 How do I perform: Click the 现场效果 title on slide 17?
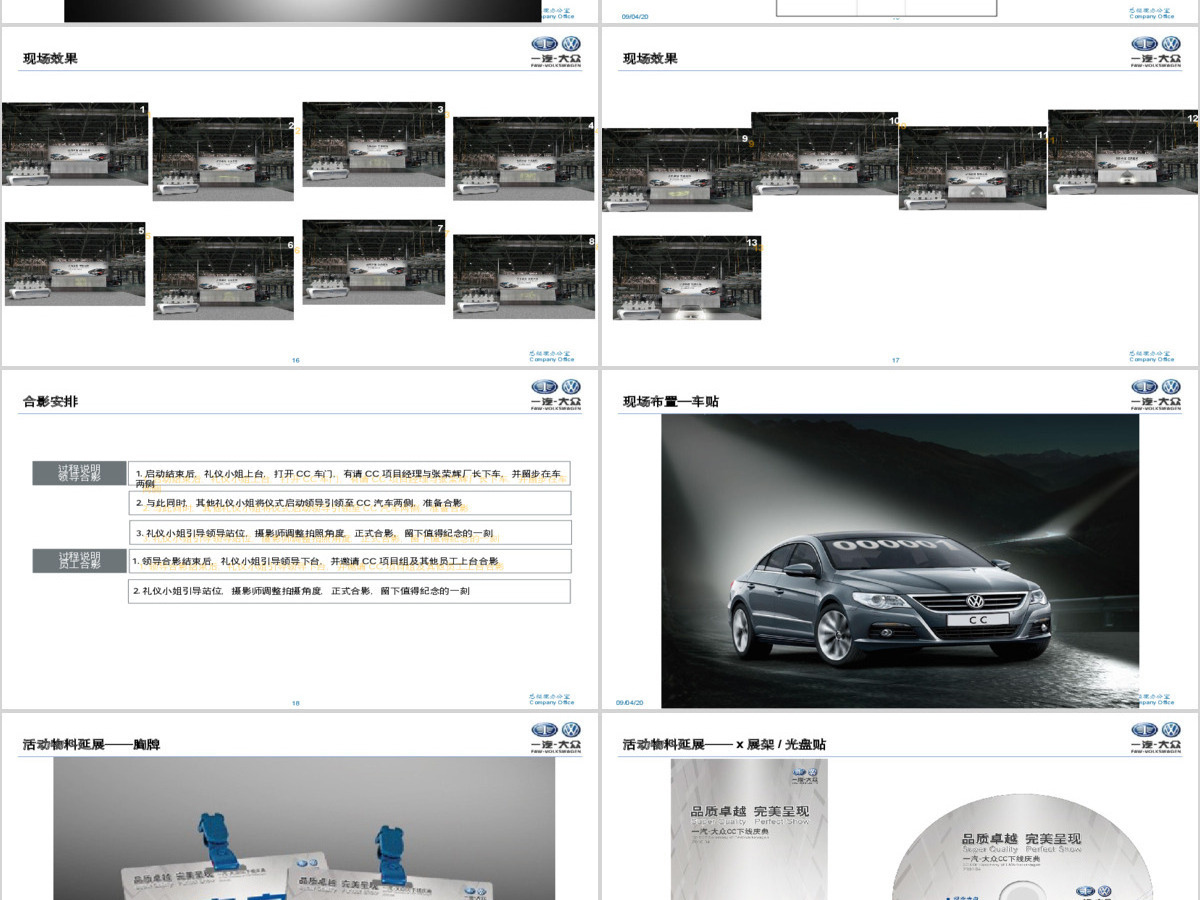point(650,58)
